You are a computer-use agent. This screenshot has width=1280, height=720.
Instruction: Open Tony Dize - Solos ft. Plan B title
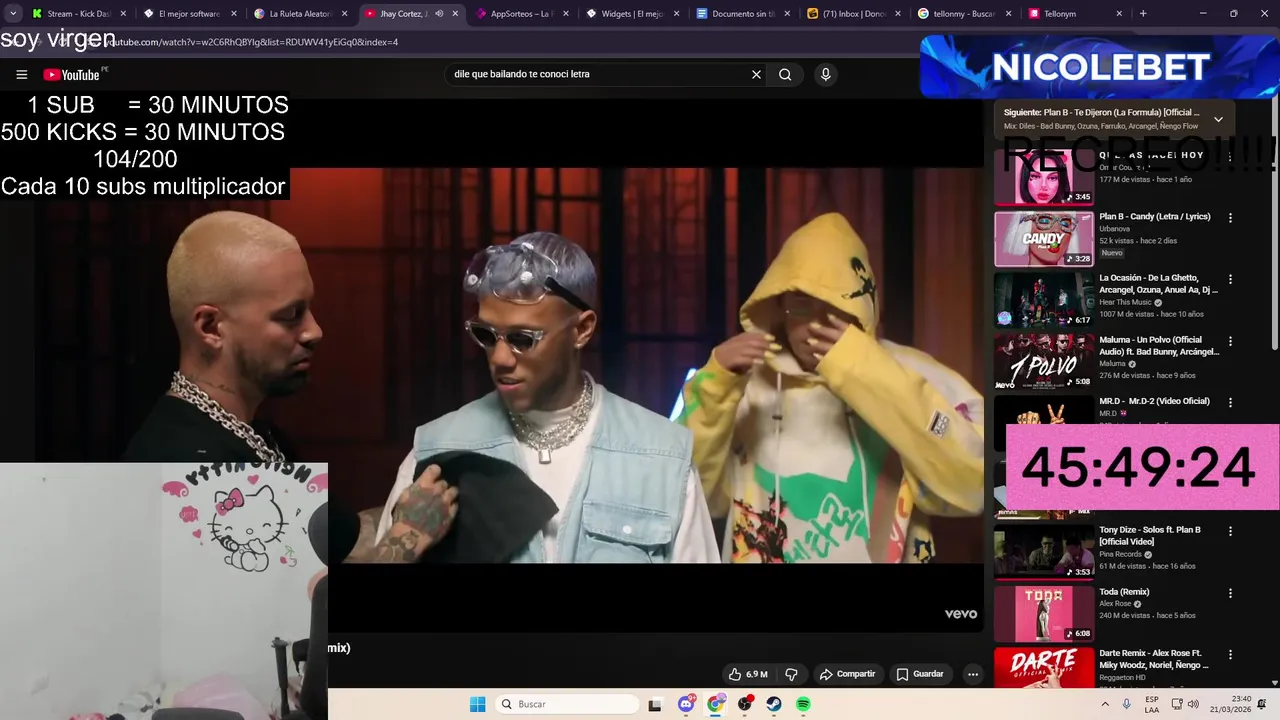(x=1149, y=536)
